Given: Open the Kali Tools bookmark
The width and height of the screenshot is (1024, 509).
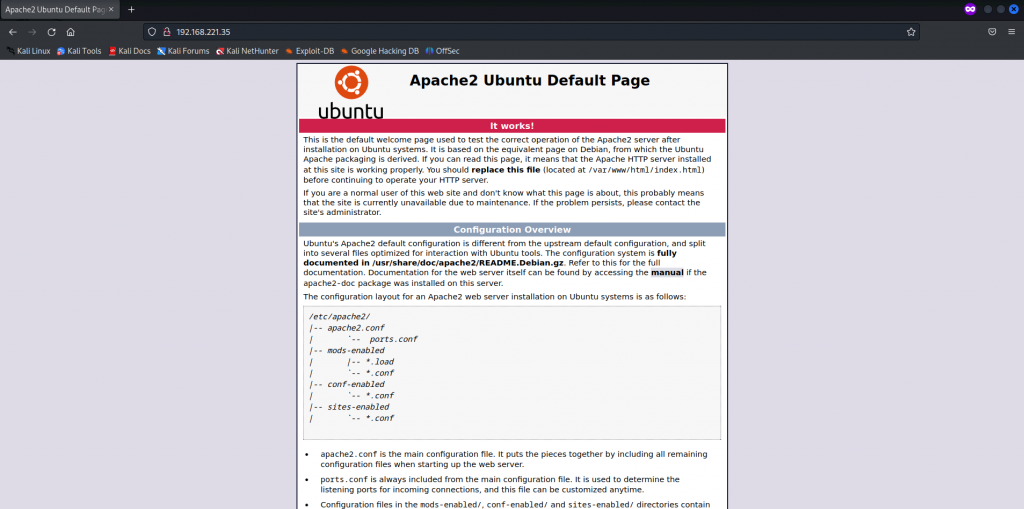Looking at the screenshot, I should [x=79, y=51].
